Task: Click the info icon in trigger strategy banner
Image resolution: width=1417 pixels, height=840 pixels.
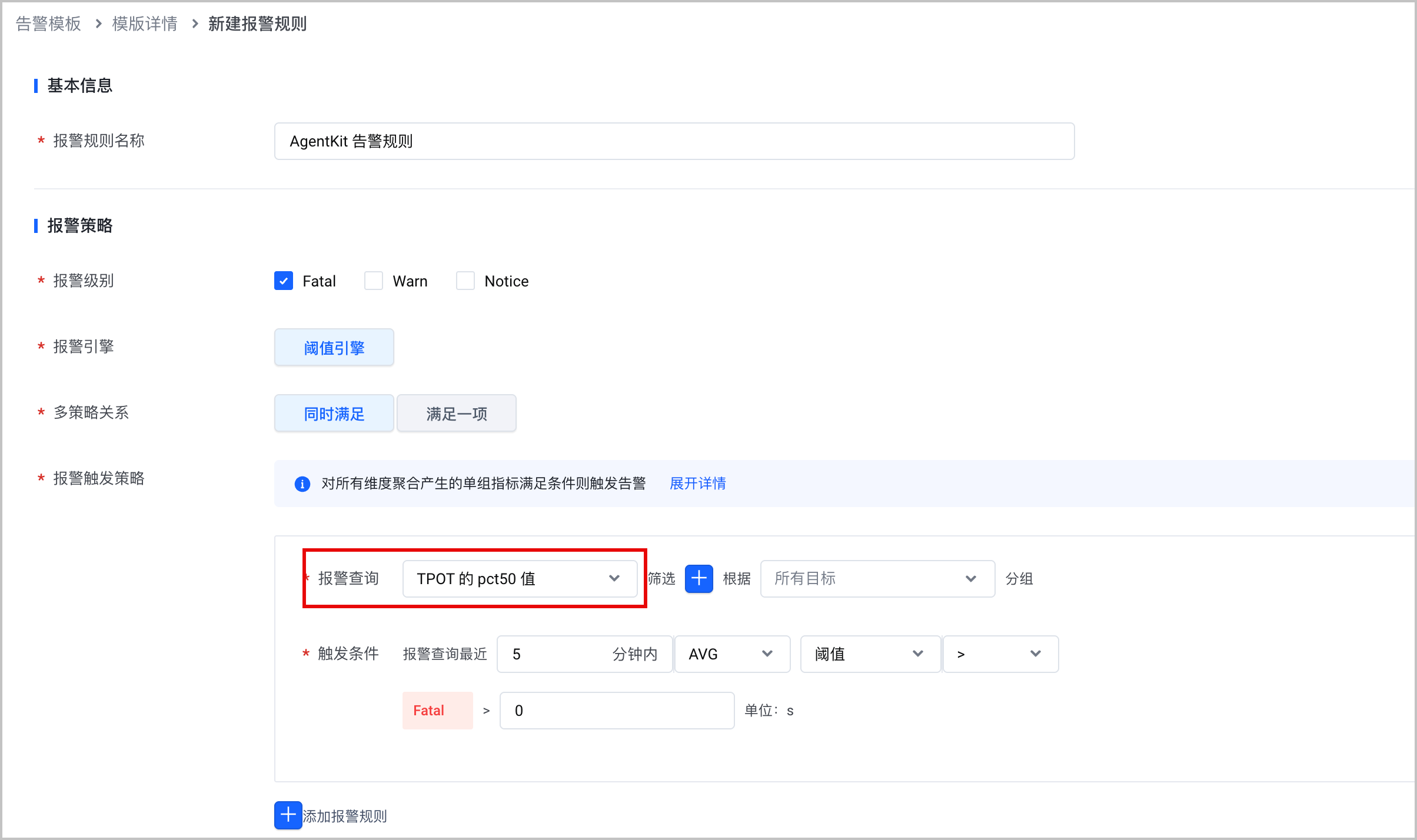Action: pyautogui.click(x=302, y=484)
